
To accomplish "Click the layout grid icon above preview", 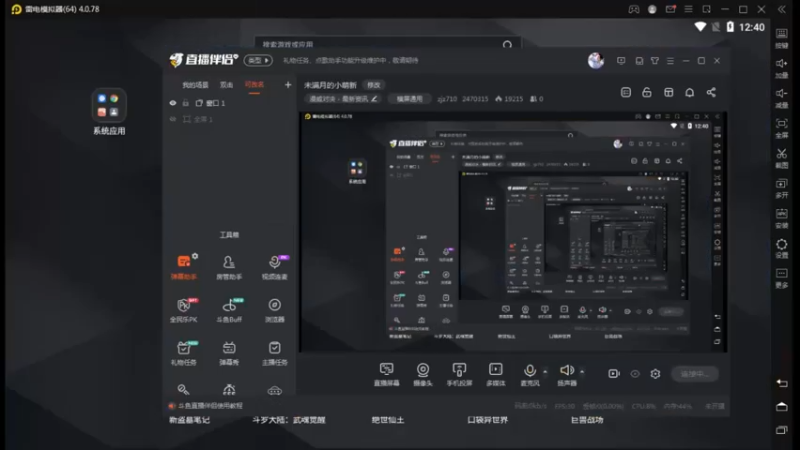I will [x=668, y=92].
